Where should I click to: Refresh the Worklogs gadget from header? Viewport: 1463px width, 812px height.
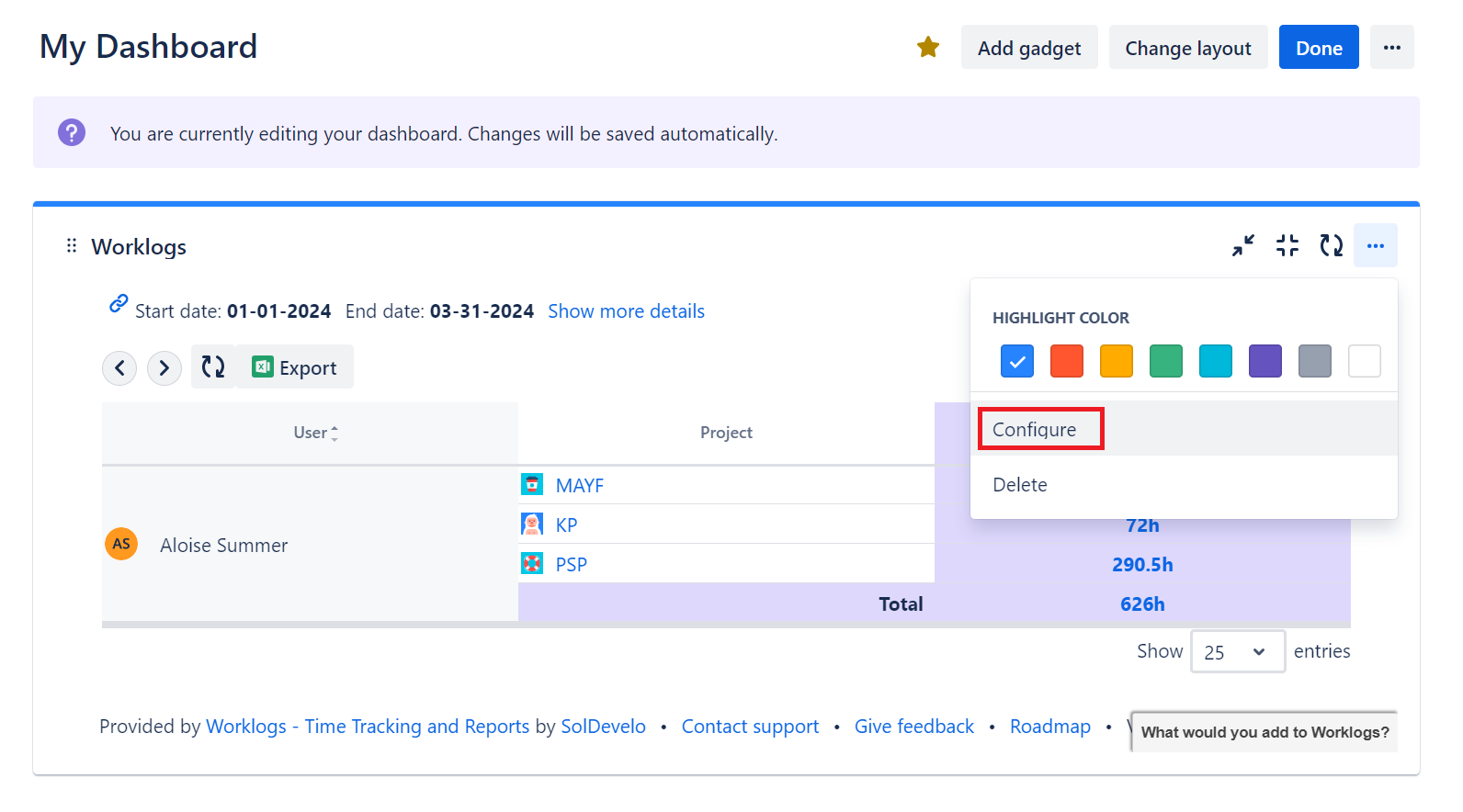[x=1332, y=245]
